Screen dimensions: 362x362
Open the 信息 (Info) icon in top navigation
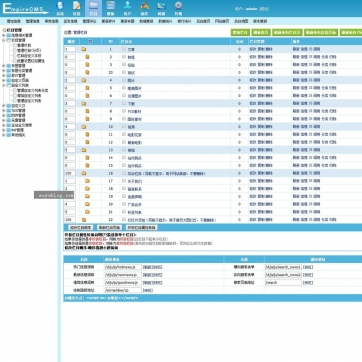tap(77, 8)
